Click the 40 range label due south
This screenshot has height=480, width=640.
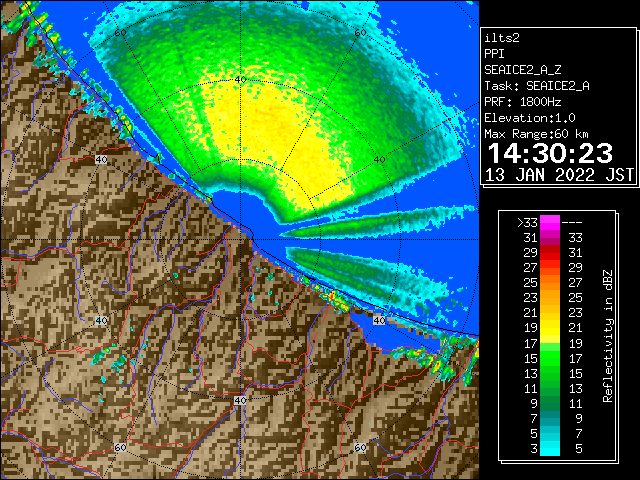click(240, 400)
